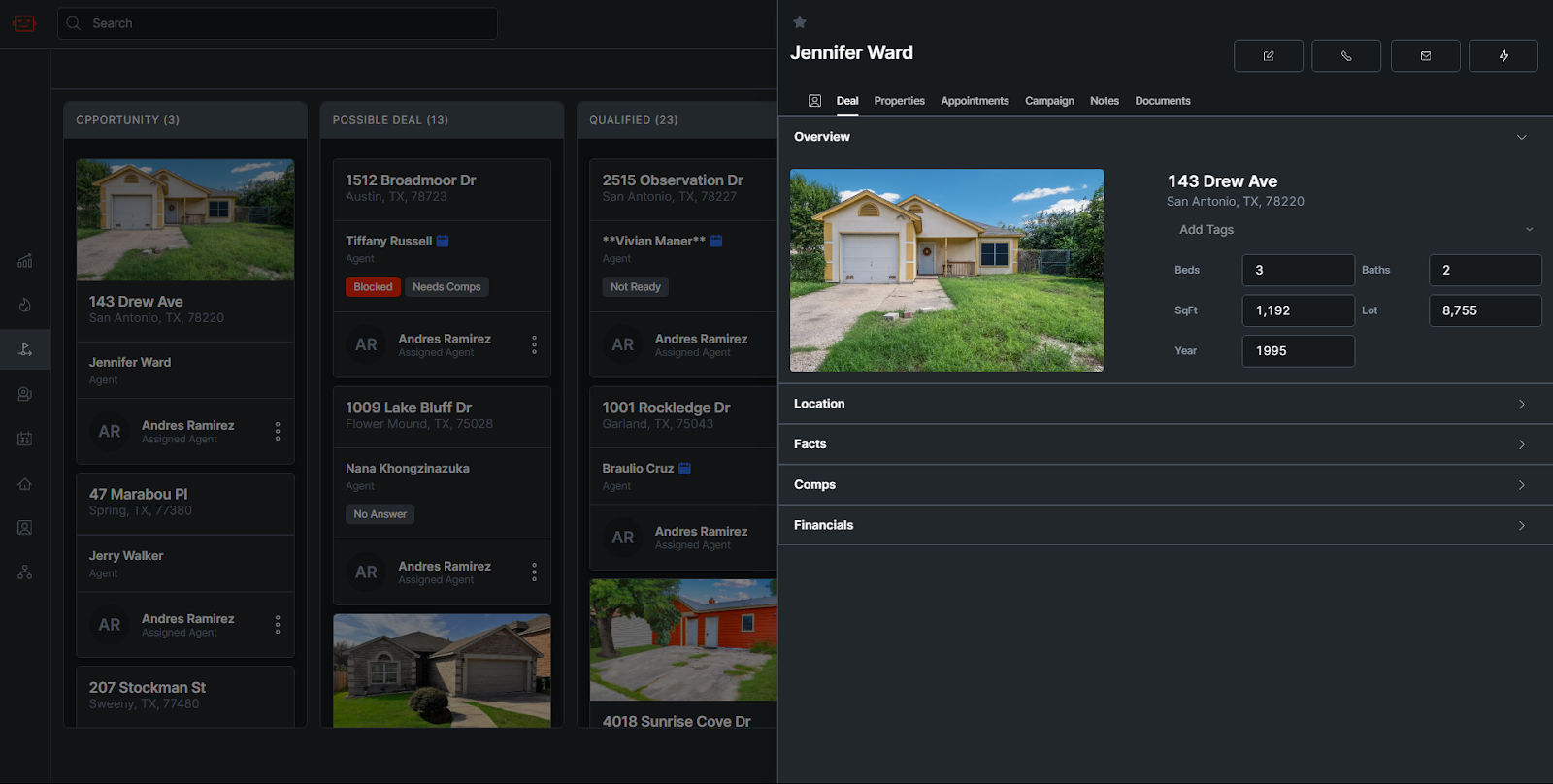Open the flame icon in the sidebar
The image size is (1553, 784).
(25, 305)
